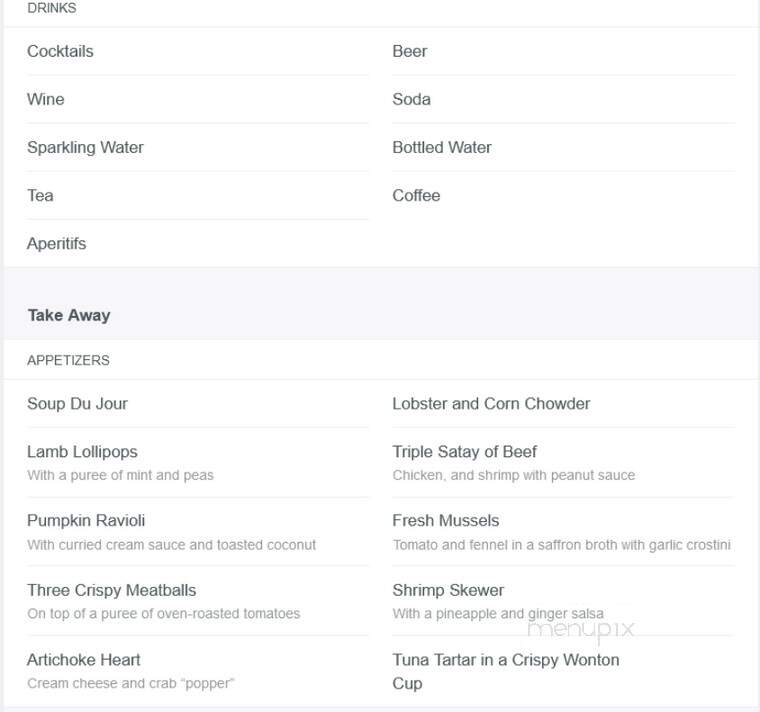This screenshot has width=760, height=712.
Task: Select the Cocktails drink item
Action: [x=60, y=51]
